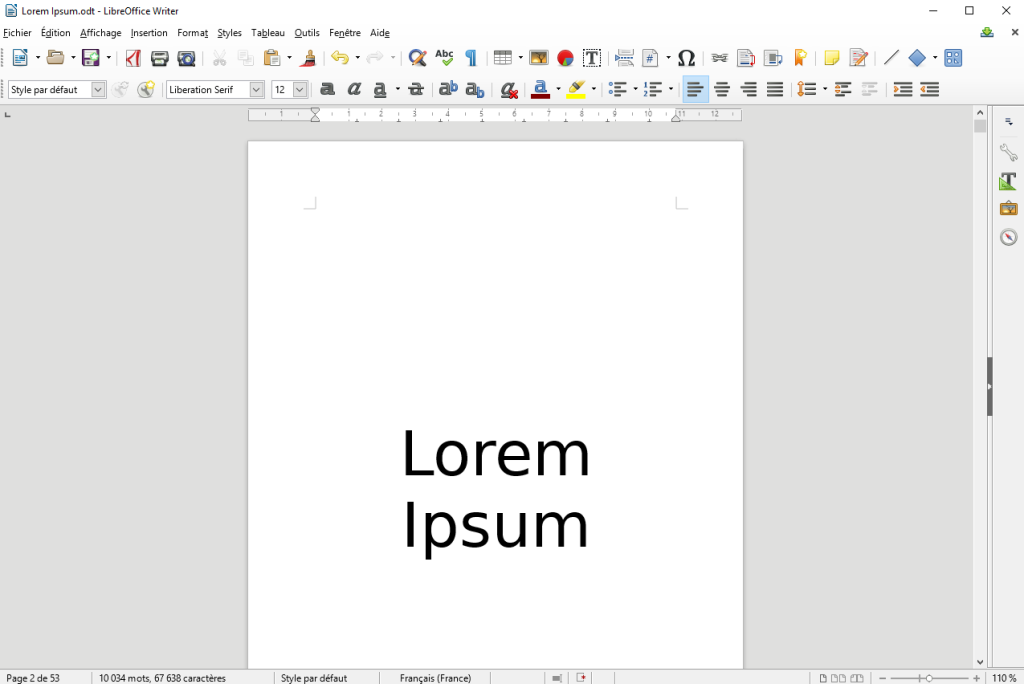The height and width of the screenshot is (684, 1024).
Task: Toggle track changes recording
Action: point(858,58)
